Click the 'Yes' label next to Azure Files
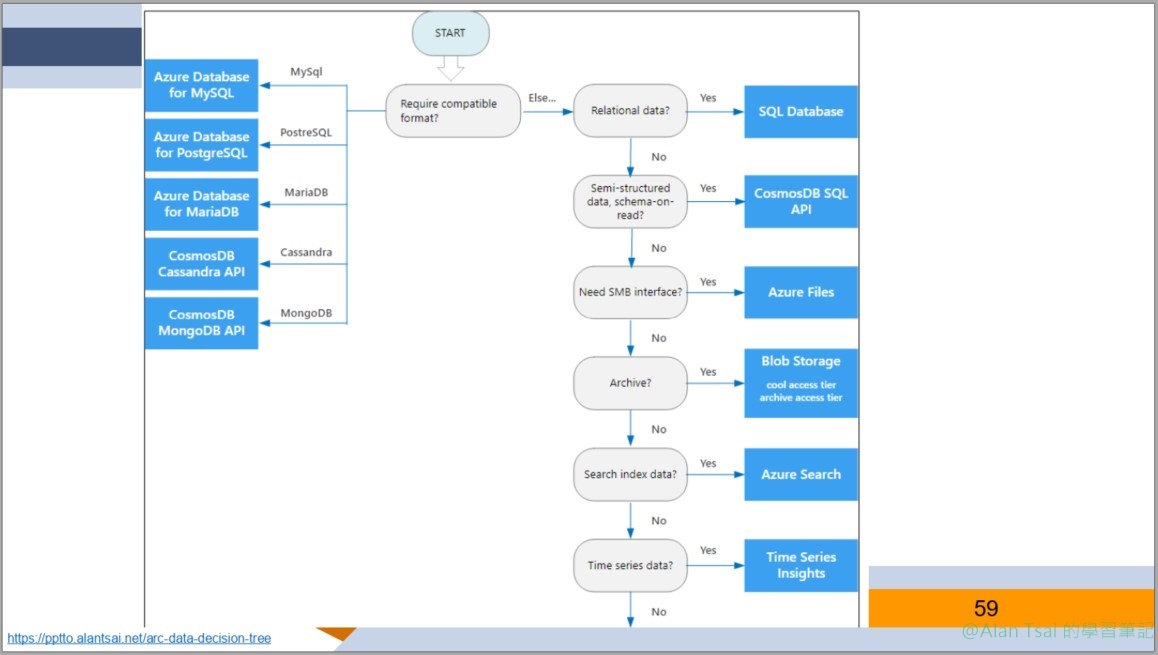Screen dimensions: 1158x655 pyautogui.click(x=708, y=281)
